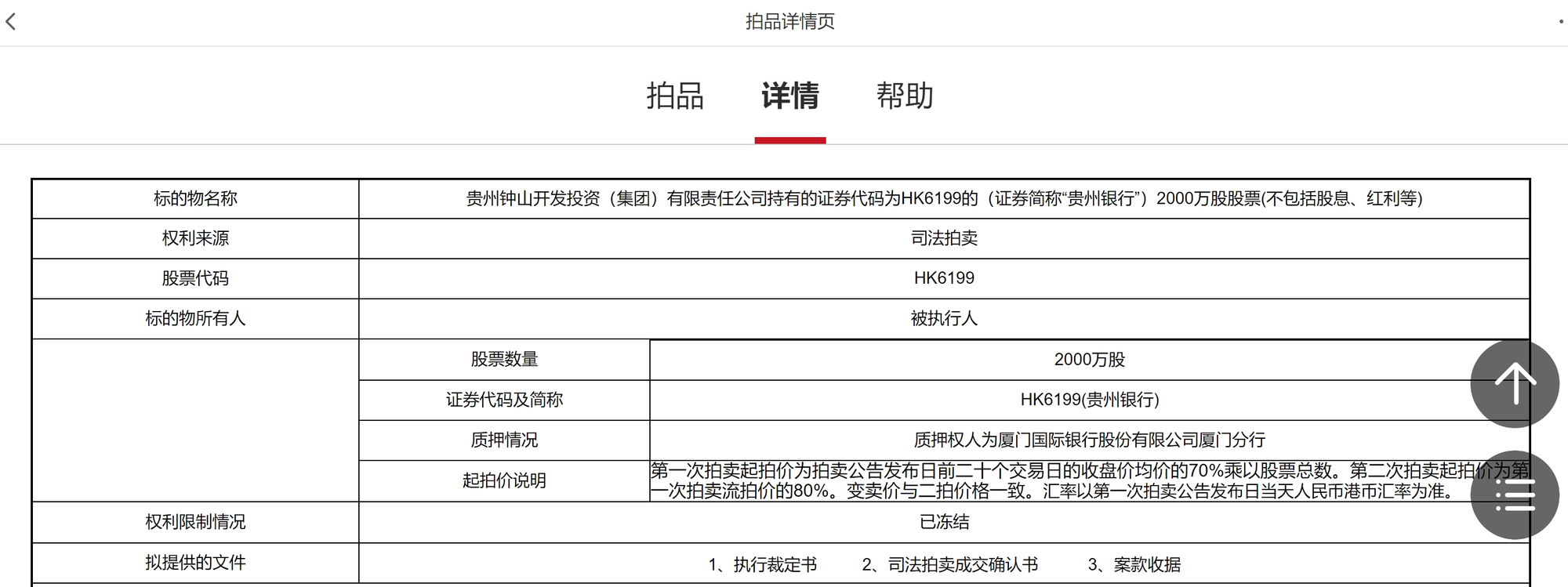Go back using the left chevron arrow

click(11, 21)
